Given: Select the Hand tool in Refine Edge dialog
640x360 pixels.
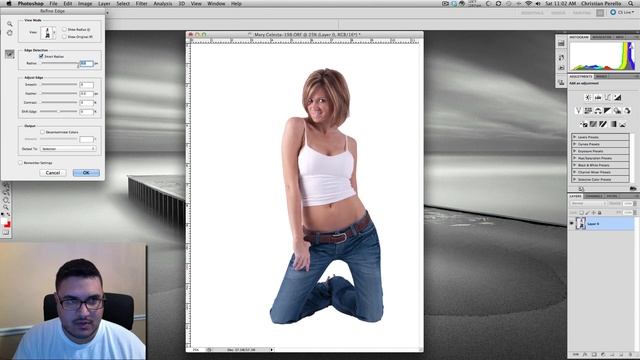Looking at the screenshot, I should pyautogui.click(x=9, y=33).
